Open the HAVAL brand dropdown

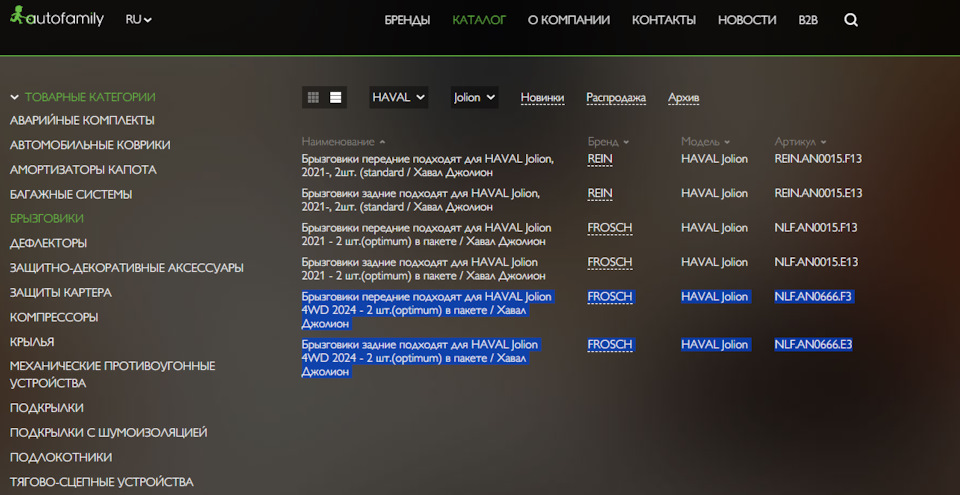click(399, 97)
